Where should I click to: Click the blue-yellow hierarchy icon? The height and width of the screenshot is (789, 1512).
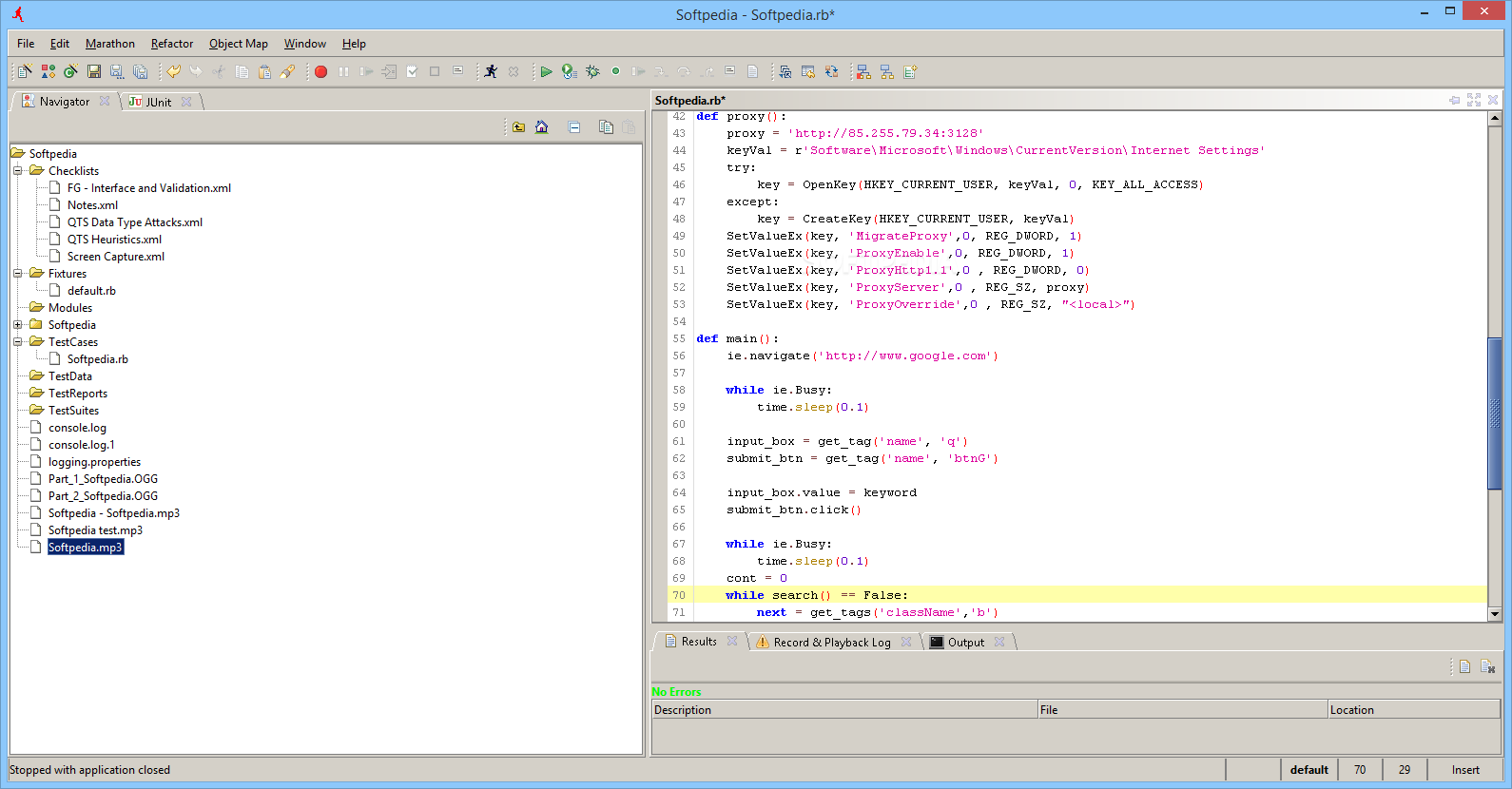coord(887,71)
